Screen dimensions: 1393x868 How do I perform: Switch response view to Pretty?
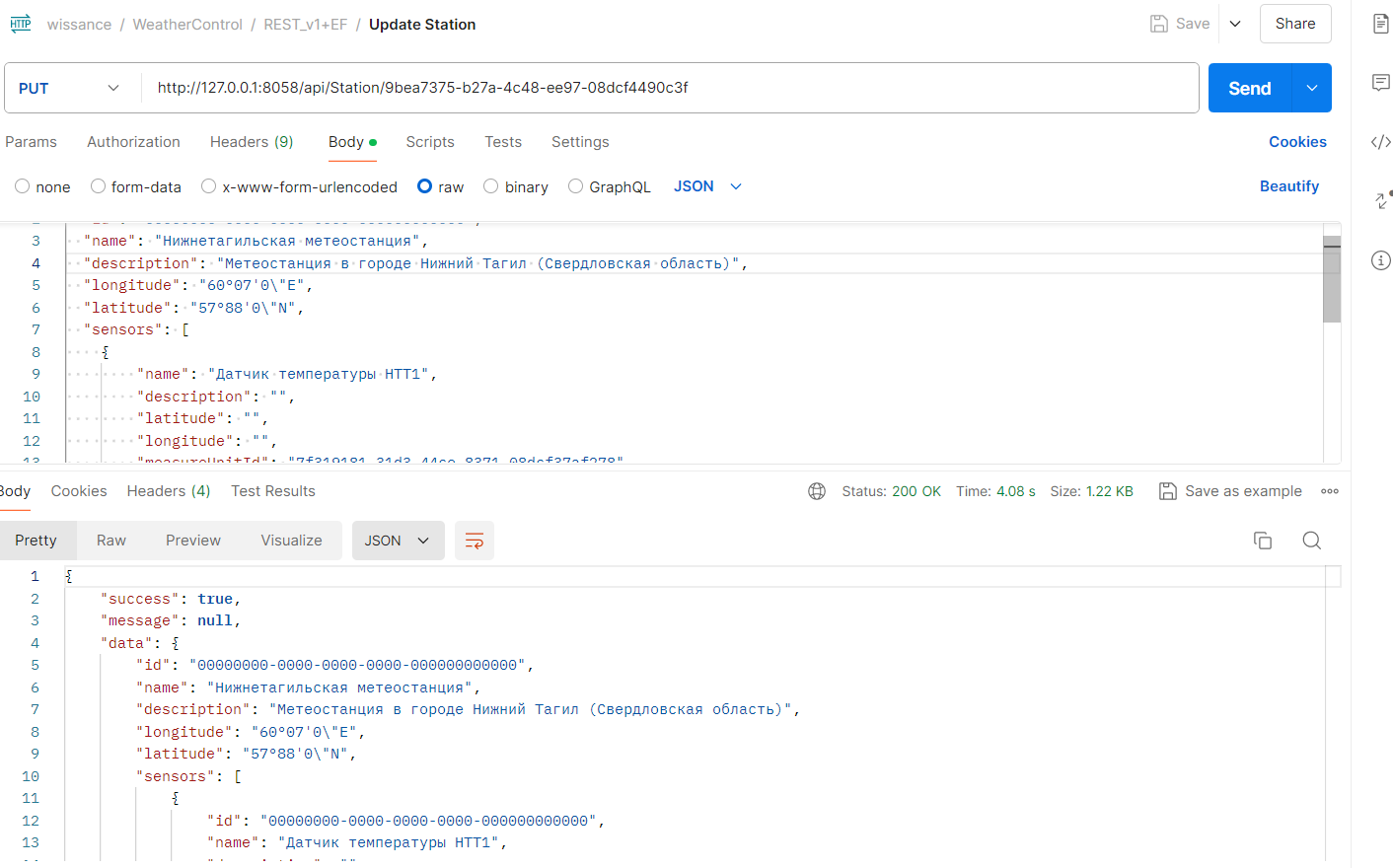[x=36, y=541]
